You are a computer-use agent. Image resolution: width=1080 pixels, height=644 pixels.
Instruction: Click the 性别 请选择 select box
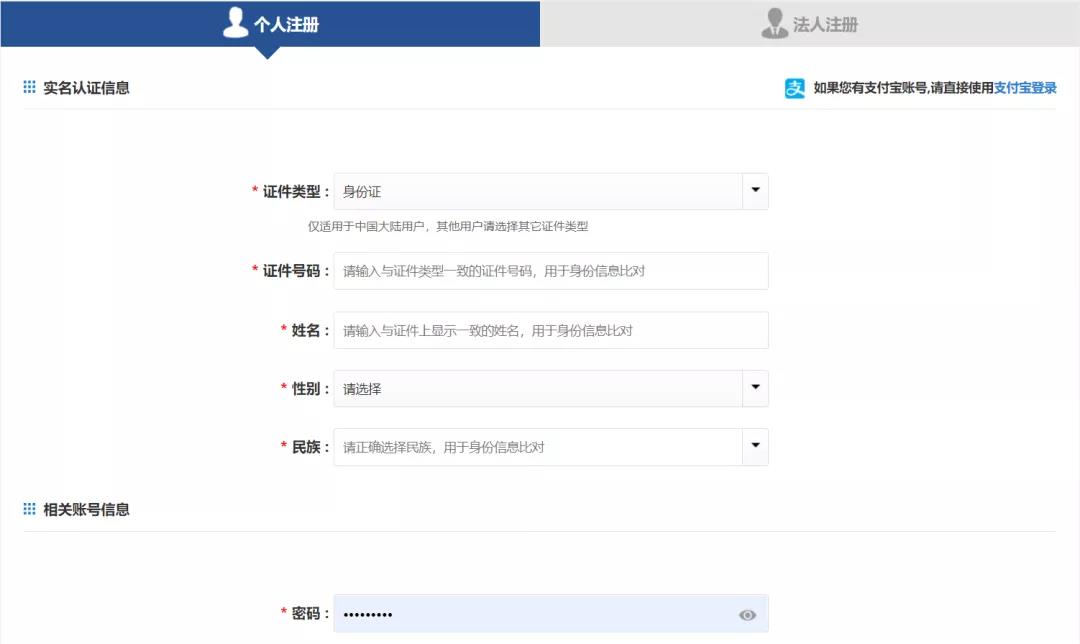point(538,388)
